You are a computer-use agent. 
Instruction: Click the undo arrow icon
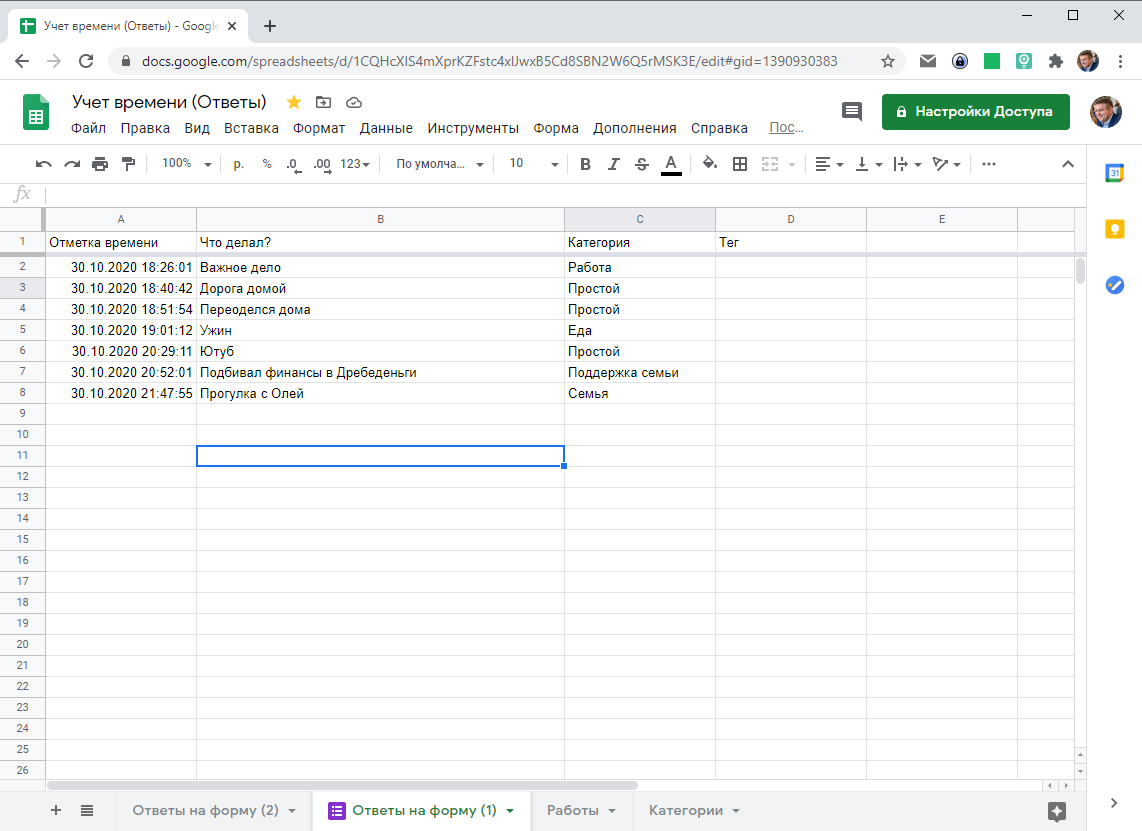43,164
